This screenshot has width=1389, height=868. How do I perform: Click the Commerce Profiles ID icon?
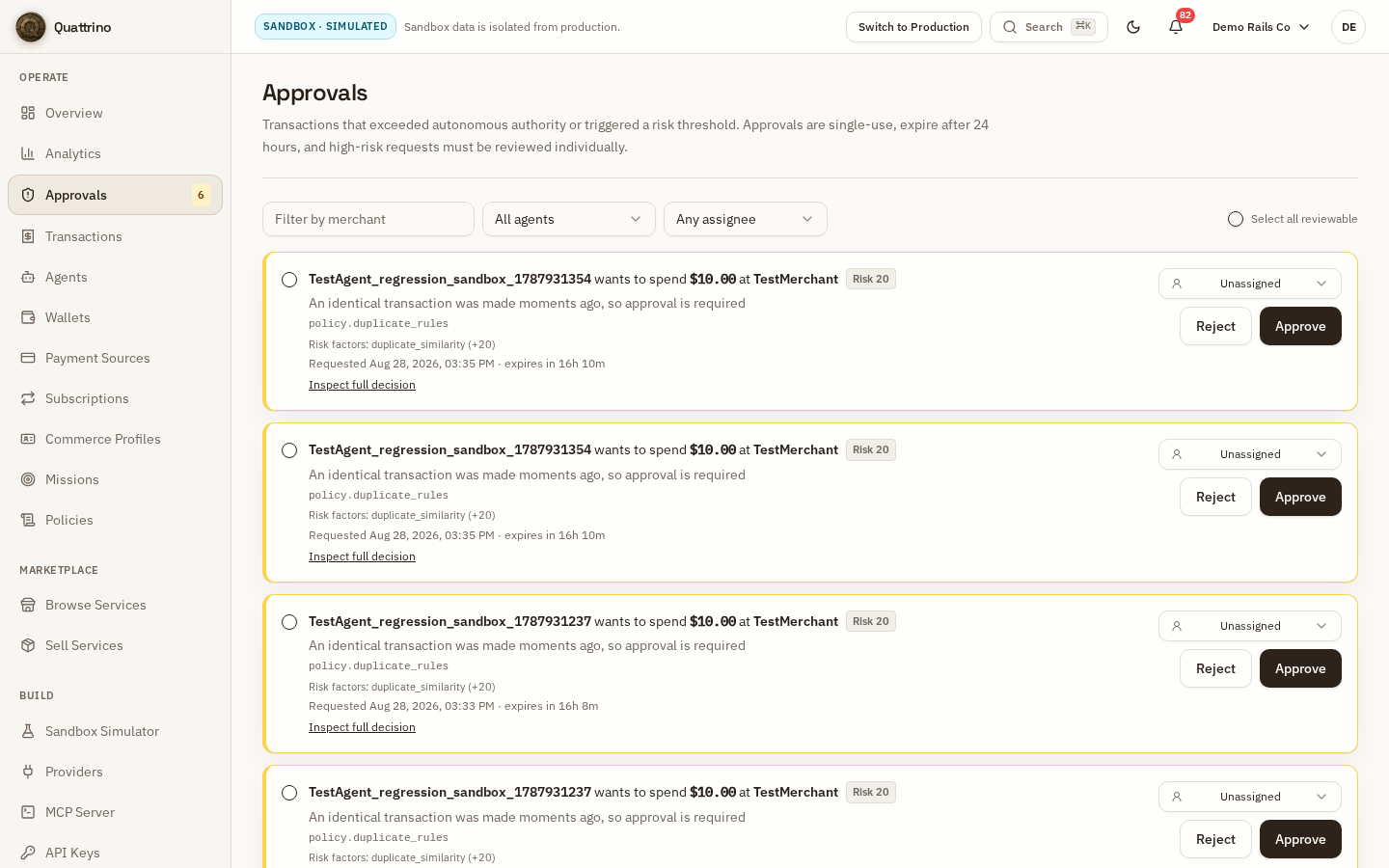(x=28, y=439)
